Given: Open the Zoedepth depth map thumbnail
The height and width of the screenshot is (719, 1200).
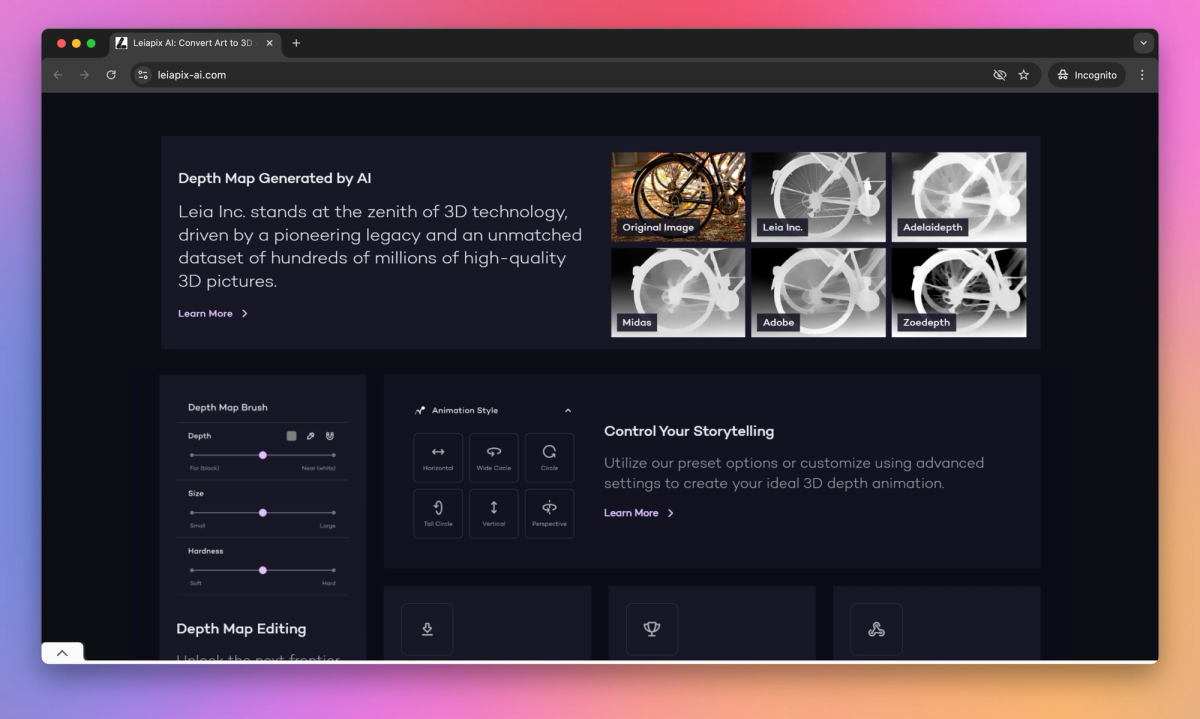Looking at the screenshot, I should coord(959,292).
